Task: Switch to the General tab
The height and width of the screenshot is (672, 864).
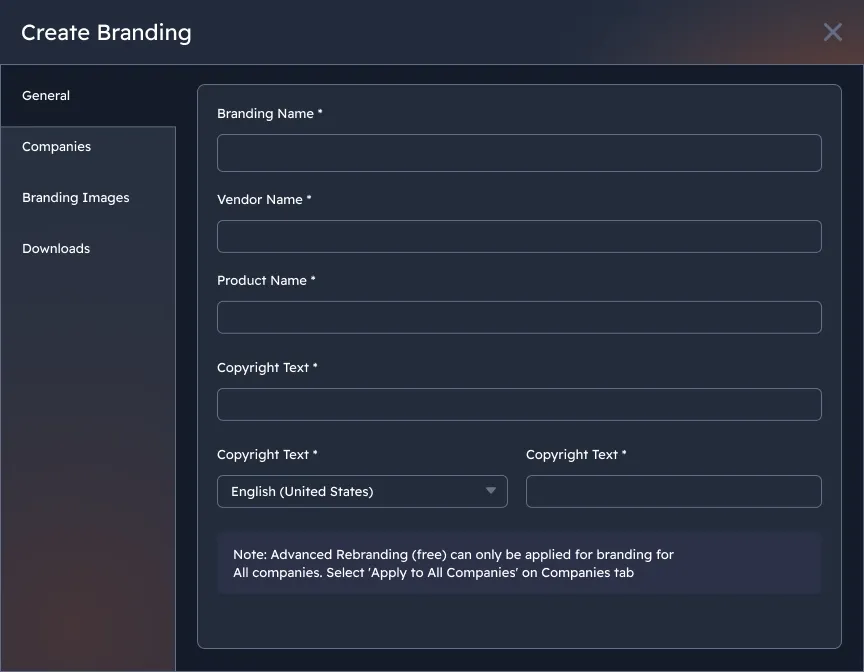Action: point(46,96)
